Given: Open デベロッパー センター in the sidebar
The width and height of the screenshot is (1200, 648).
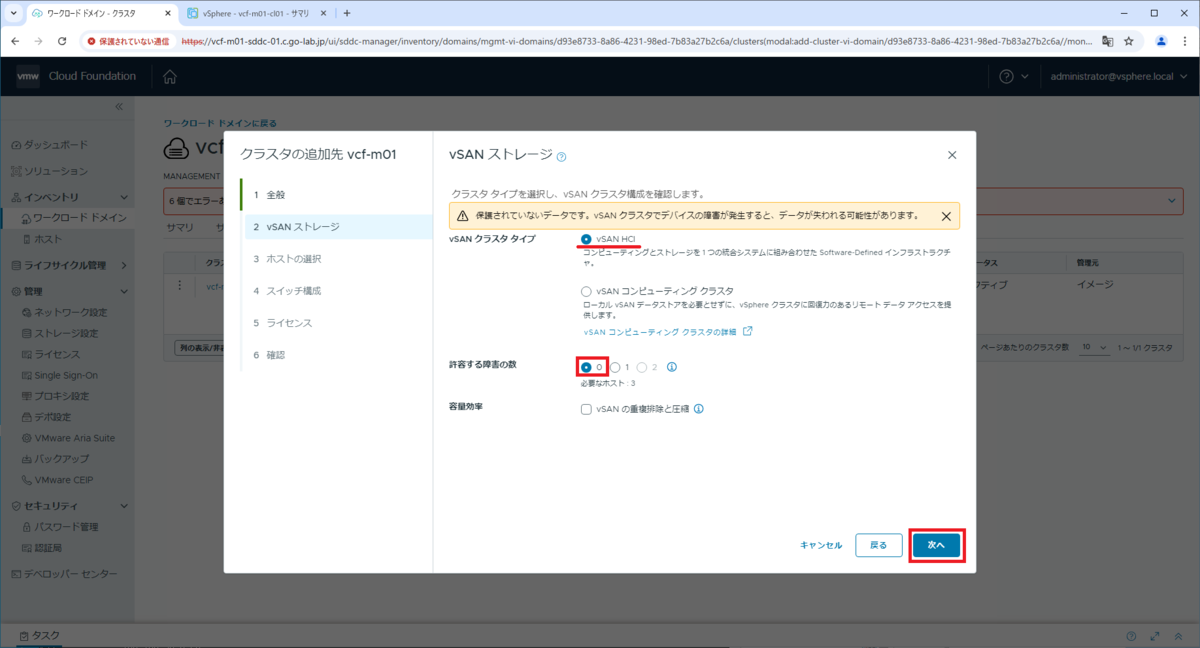Looking at the screenshot, I should 64,574.
